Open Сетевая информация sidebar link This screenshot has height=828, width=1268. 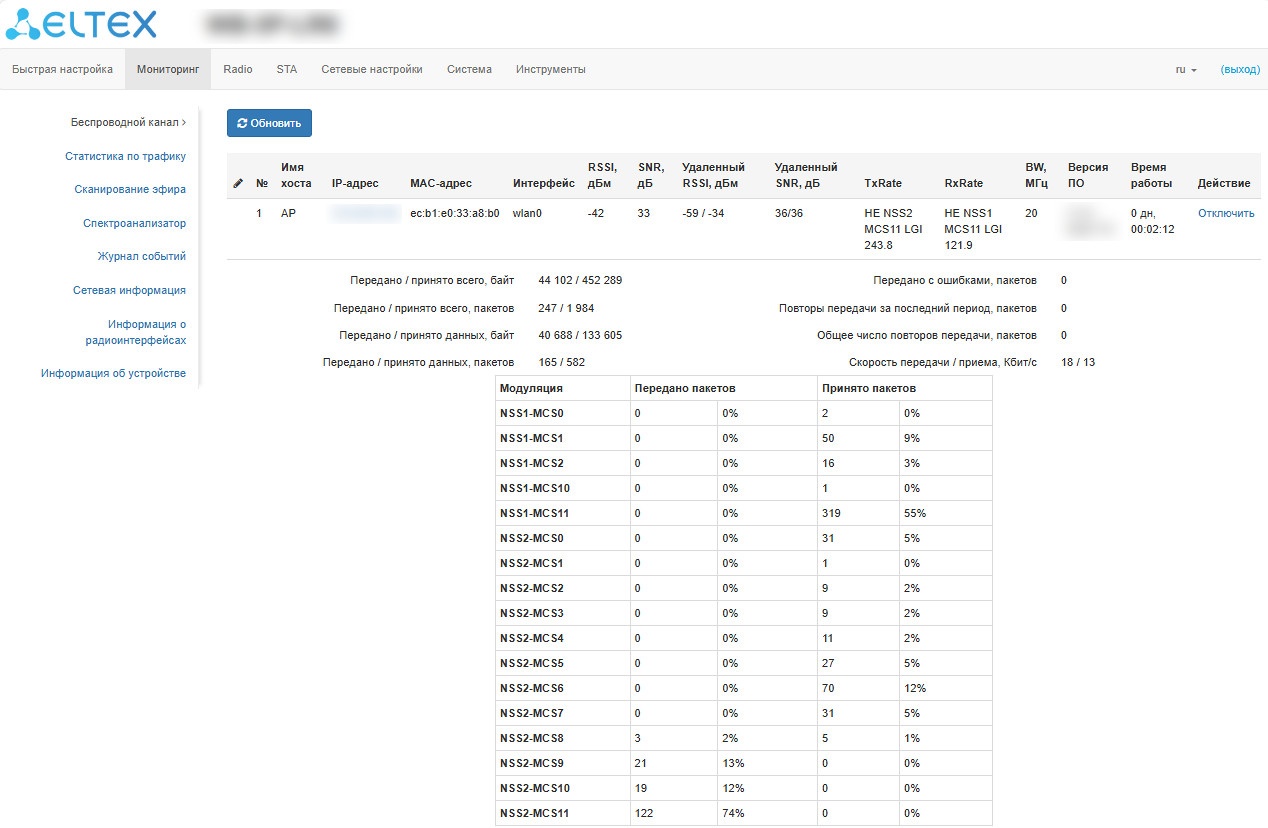click(129, 290)
